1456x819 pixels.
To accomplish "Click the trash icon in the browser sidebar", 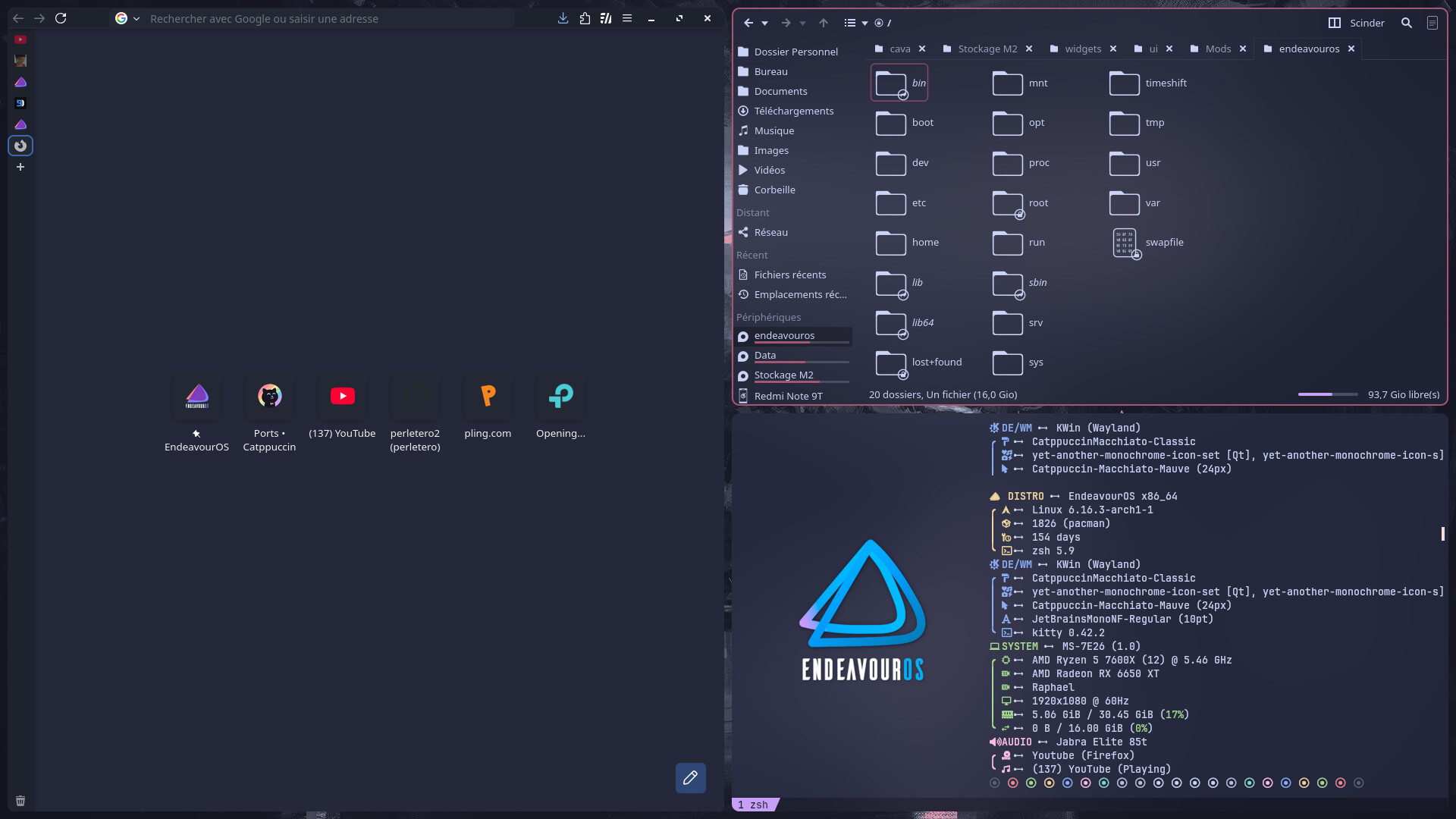I will tap(20, 801).
